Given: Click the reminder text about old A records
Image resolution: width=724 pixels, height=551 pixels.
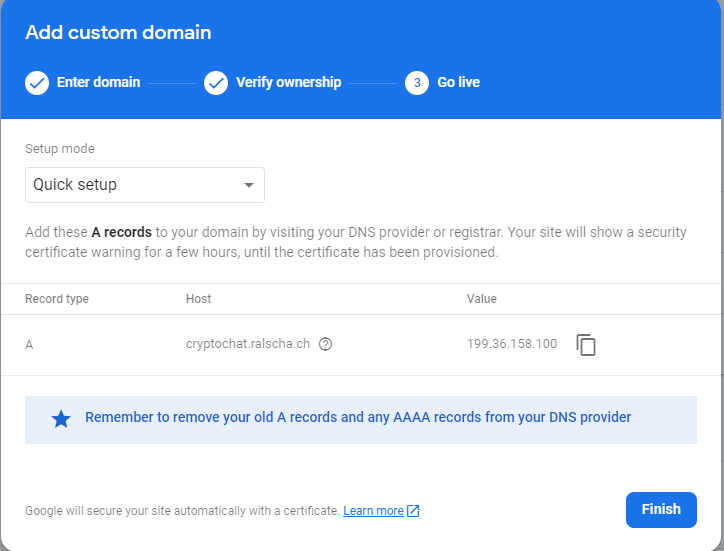Looking at the screenshot, I should pyautogui.click(x=358, y=417).
